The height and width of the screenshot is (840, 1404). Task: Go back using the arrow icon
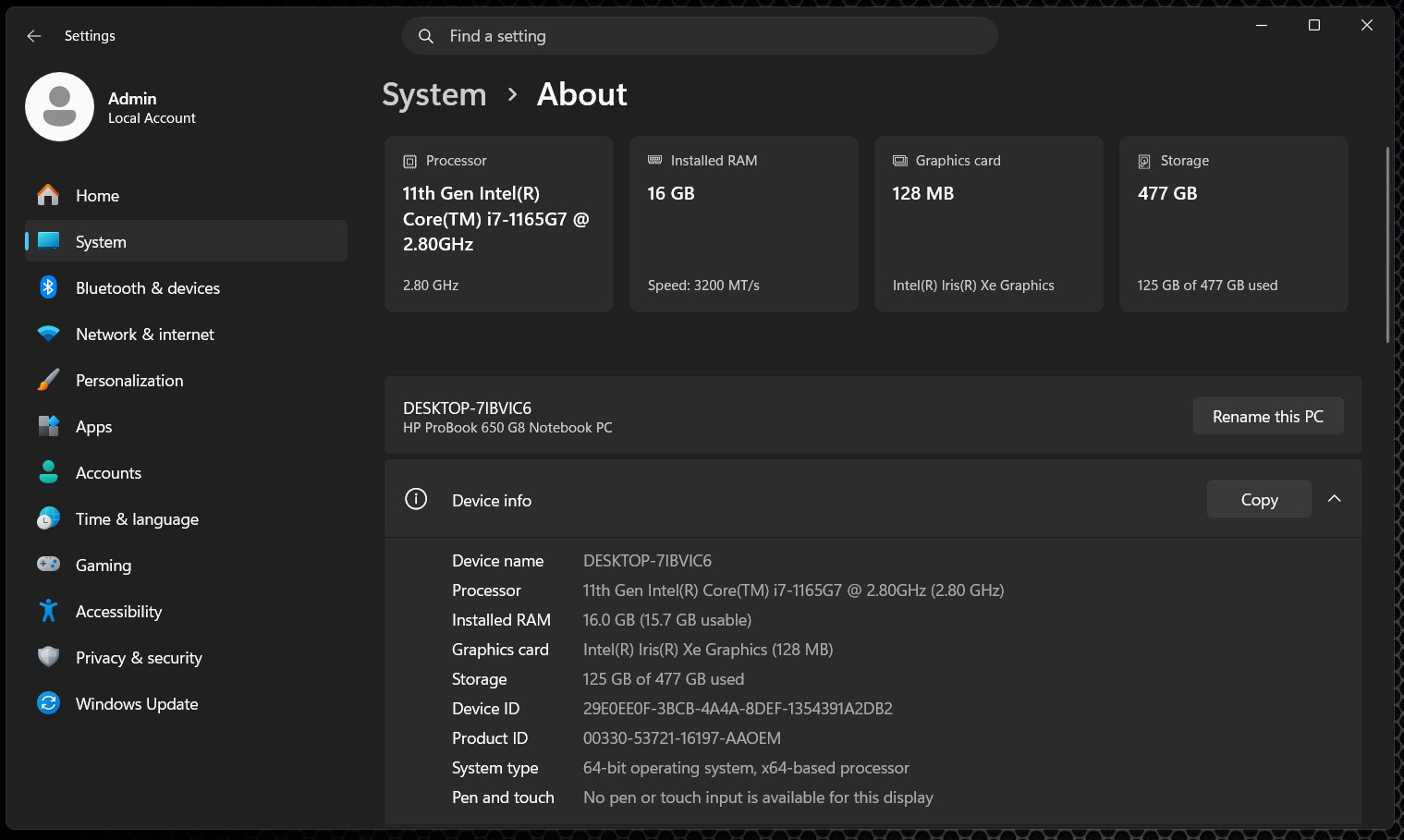34,36
